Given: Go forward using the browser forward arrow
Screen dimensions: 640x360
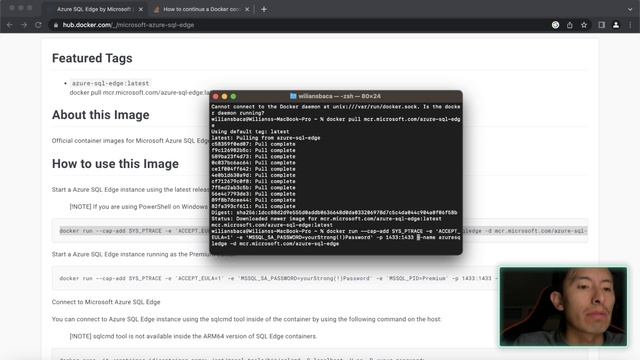Looking at the screenshot, I should [24, 25].
